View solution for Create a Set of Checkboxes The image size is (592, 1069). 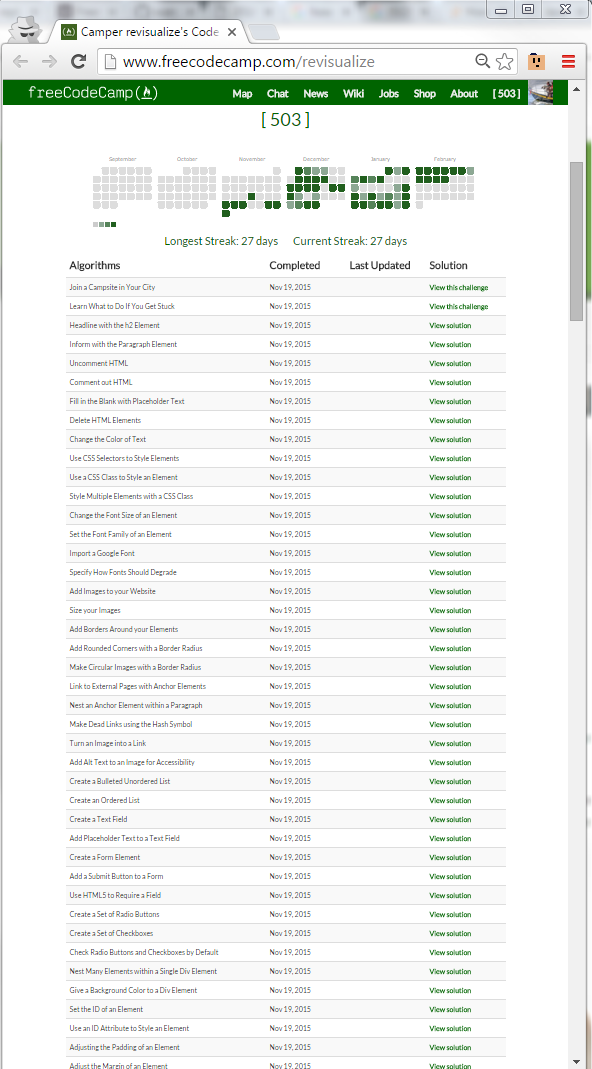tap(450, 933)
